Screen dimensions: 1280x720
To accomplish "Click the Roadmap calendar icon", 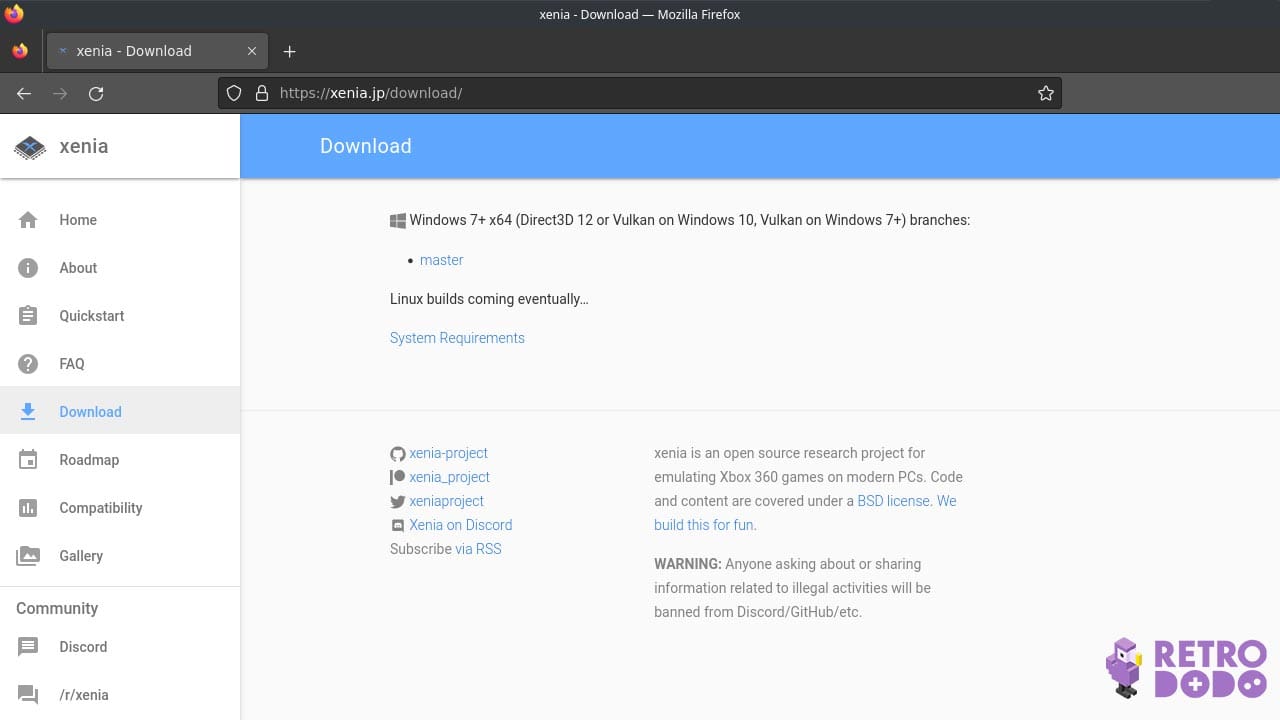I will 28,460.
